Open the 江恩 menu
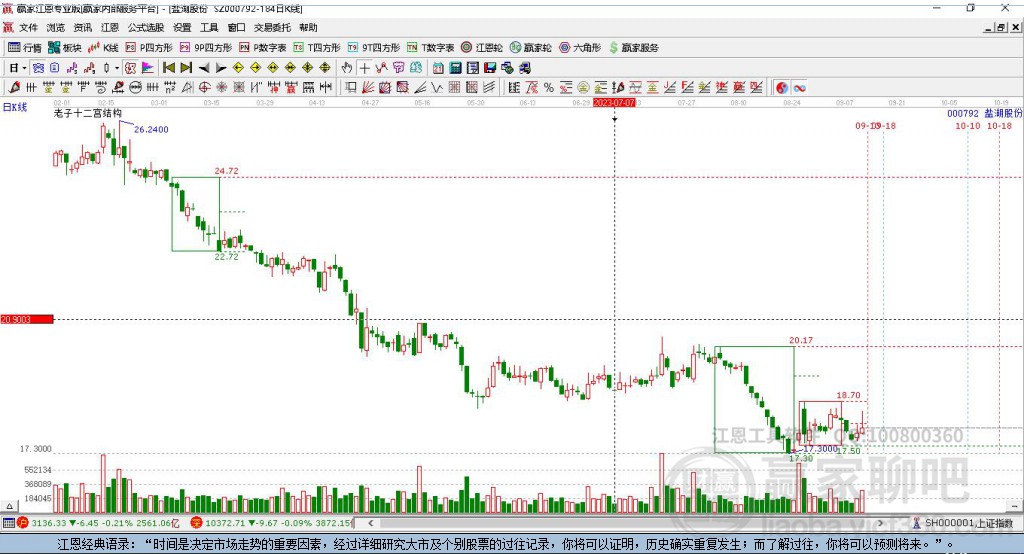Viewport: 1024px width, 554px height. (110, 27)
